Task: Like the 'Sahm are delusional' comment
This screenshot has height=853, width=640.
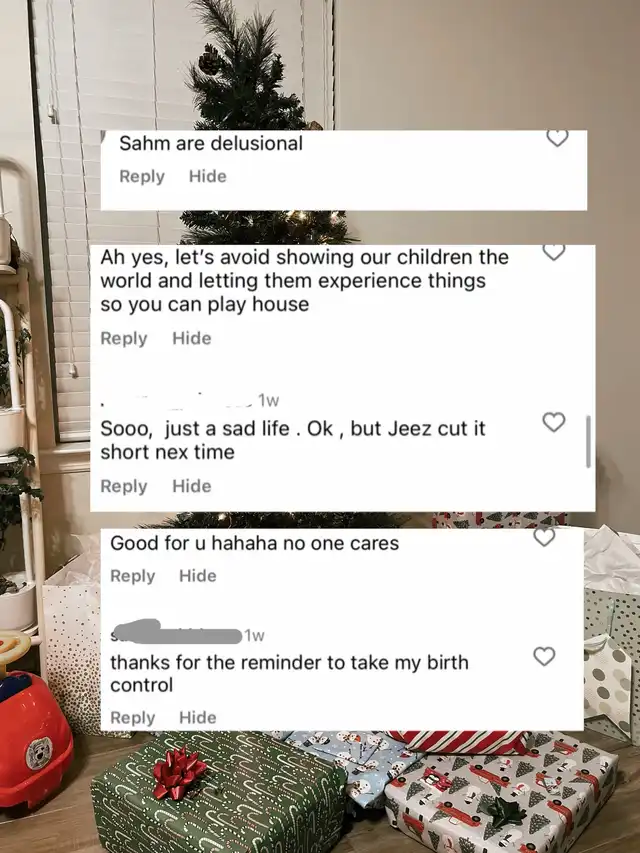Action: pyautogui.click(x=557, y=139)
